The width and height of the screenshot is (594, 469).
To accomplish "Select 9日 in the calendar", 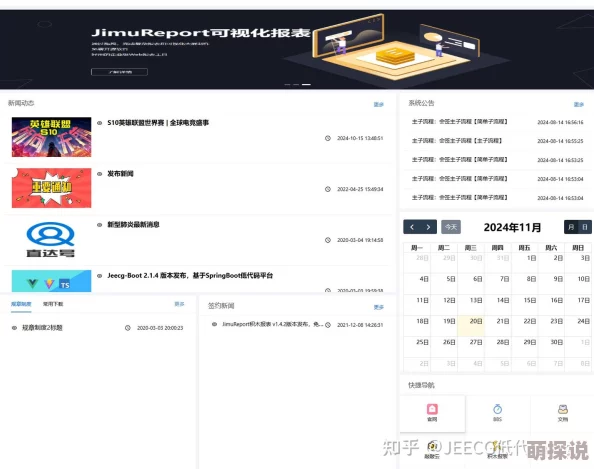I will (551, 284).
